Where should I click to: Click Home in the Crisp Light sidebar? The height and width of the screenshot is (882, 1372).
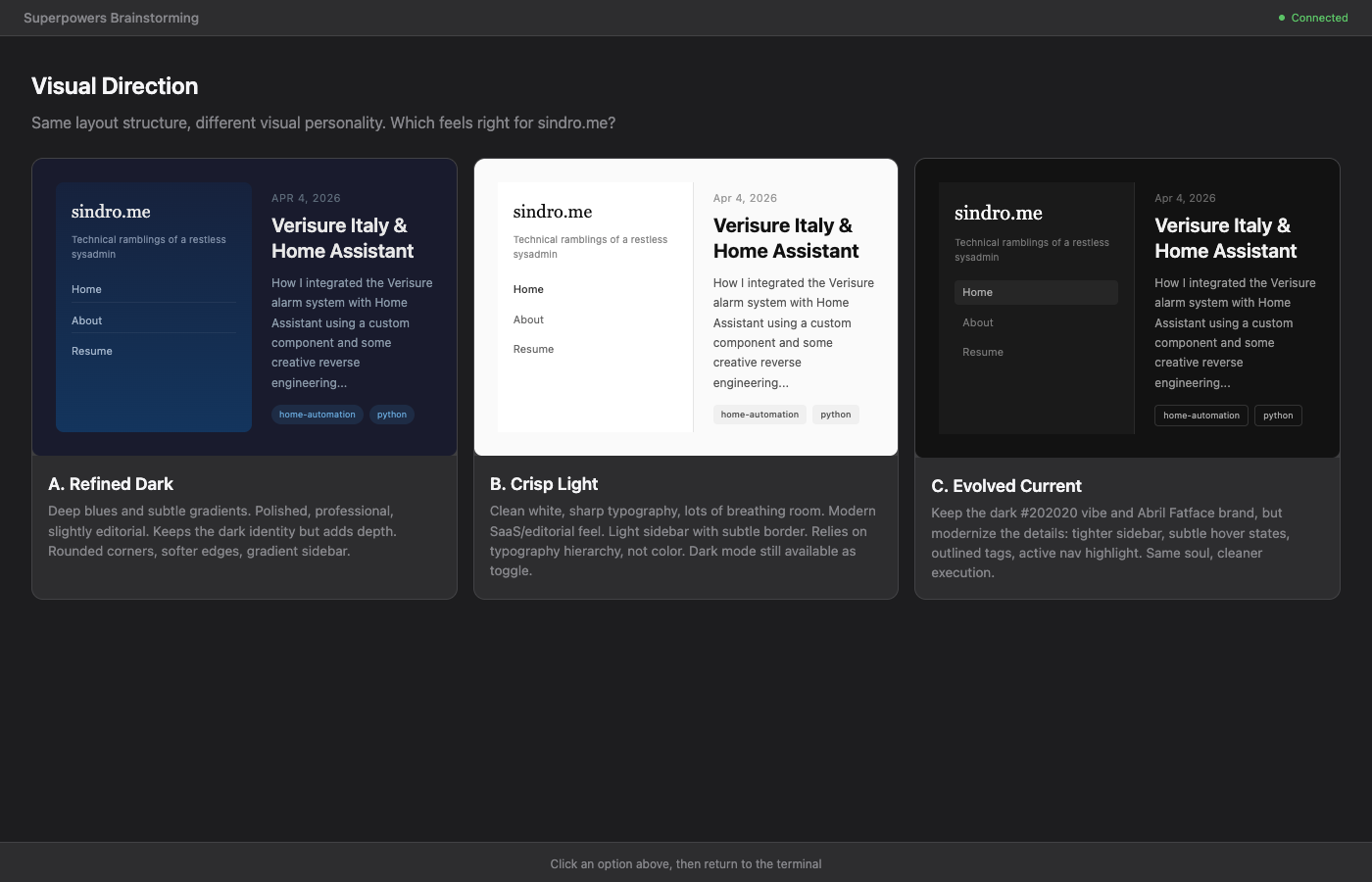528,289
